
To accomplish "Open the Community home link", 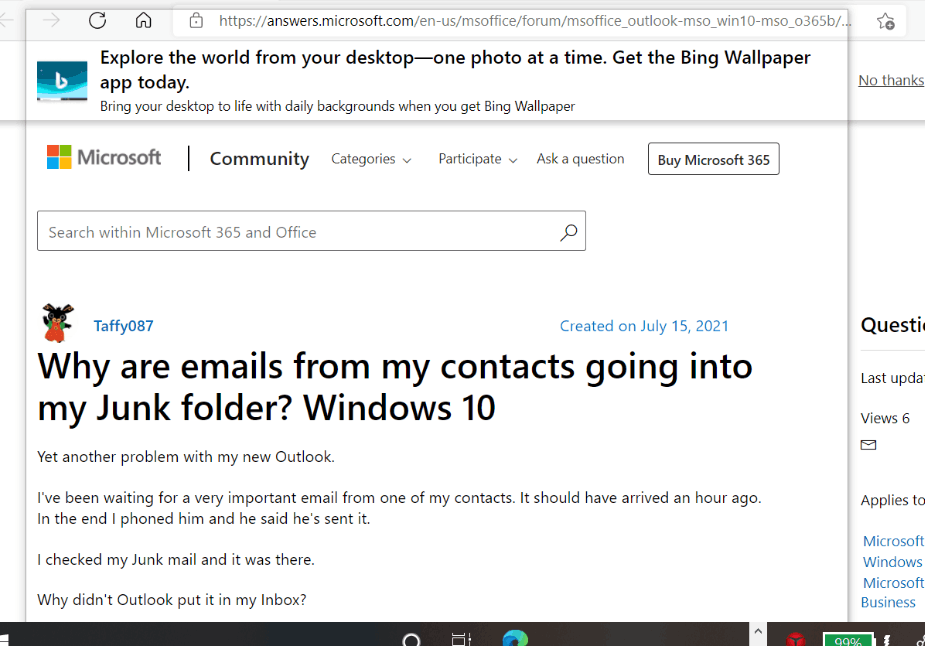I will click(260, 159).
